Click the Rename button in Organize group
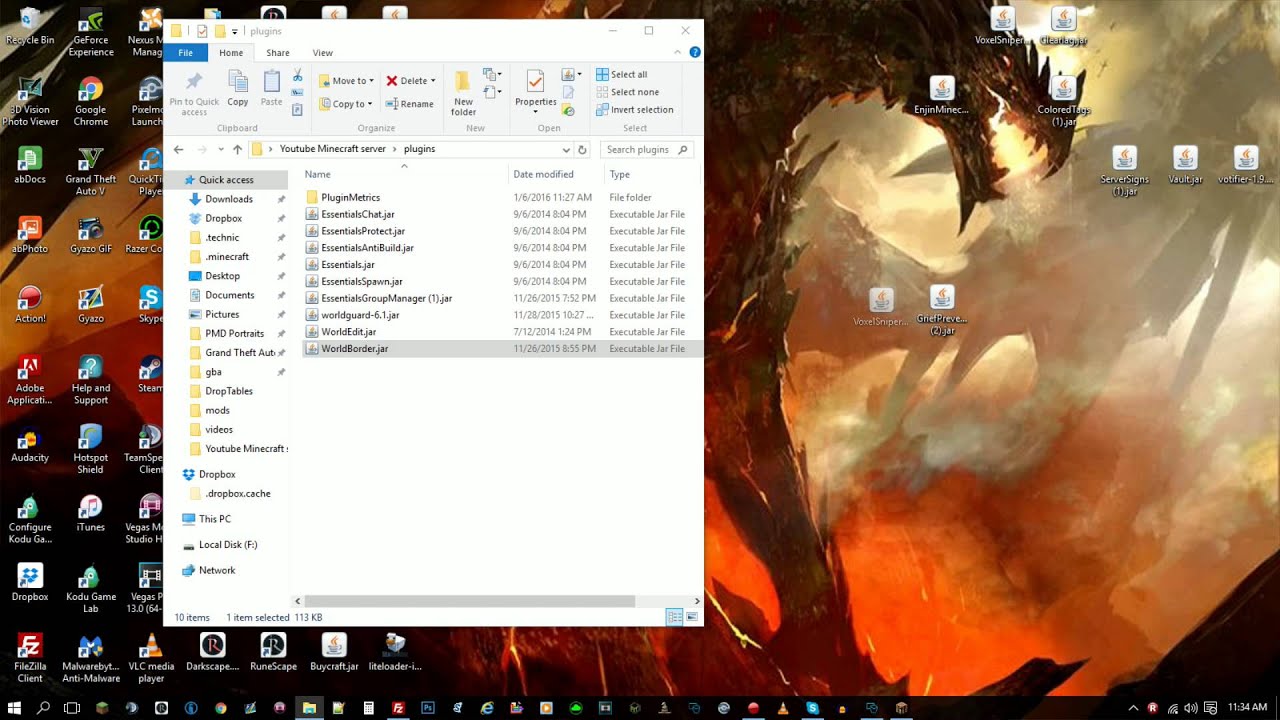Screen dimensions: 1280x720 coord(410,104)
